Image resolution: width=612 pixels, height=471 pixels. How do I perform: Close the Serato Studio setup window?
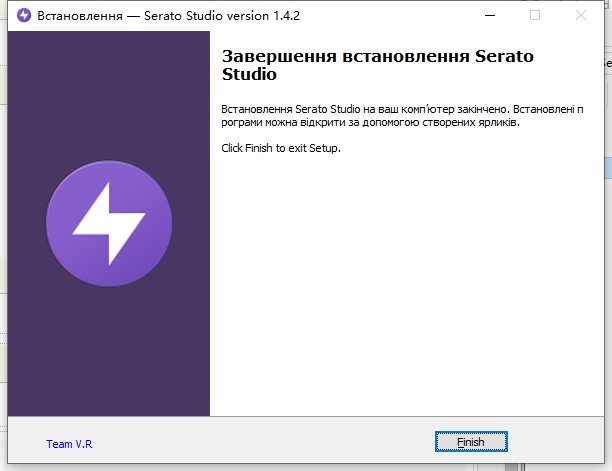pyautogui.click(x=581, y=16)
